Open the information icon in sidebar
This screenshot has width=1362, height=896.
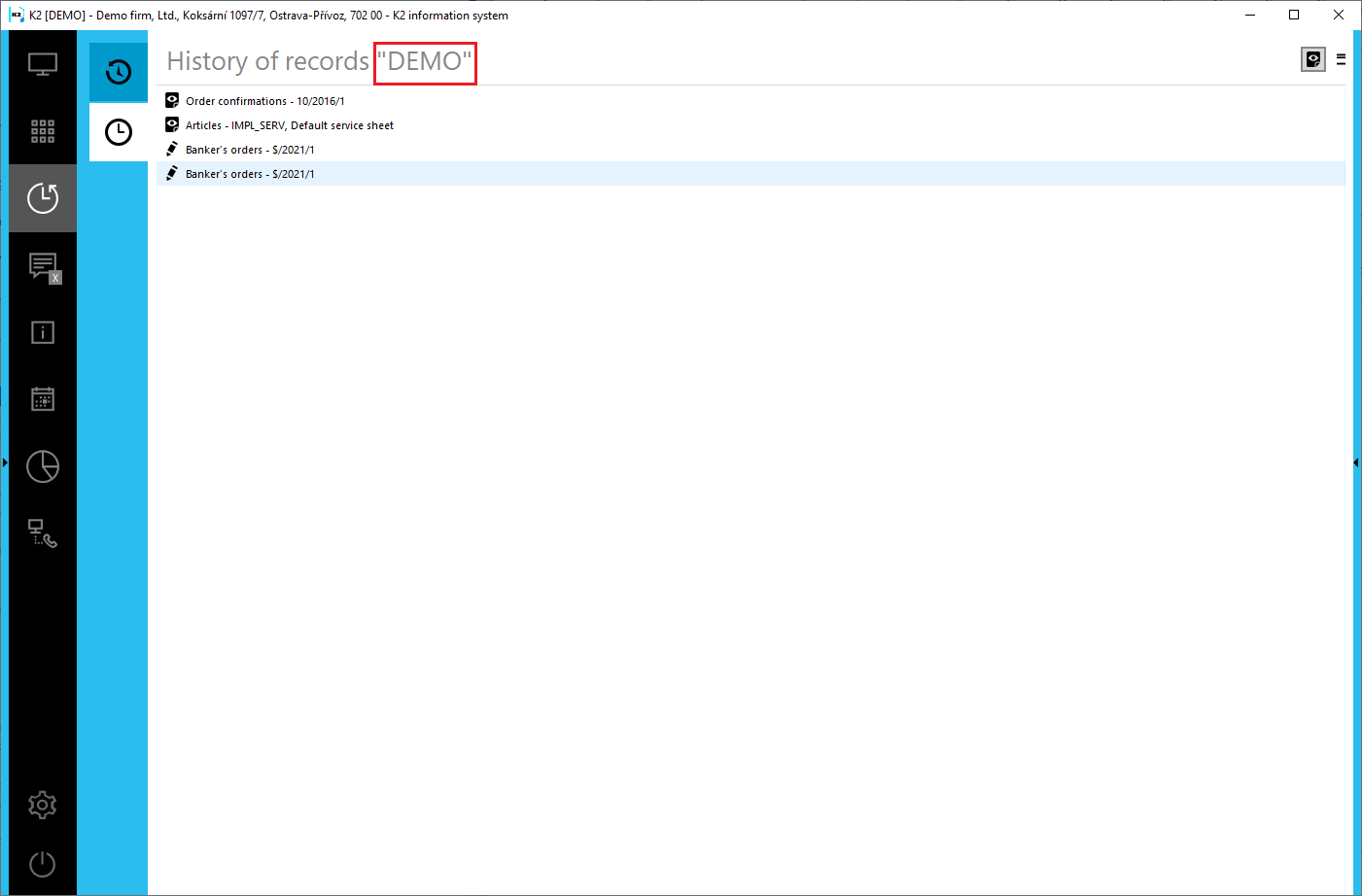tap(43, 332)
